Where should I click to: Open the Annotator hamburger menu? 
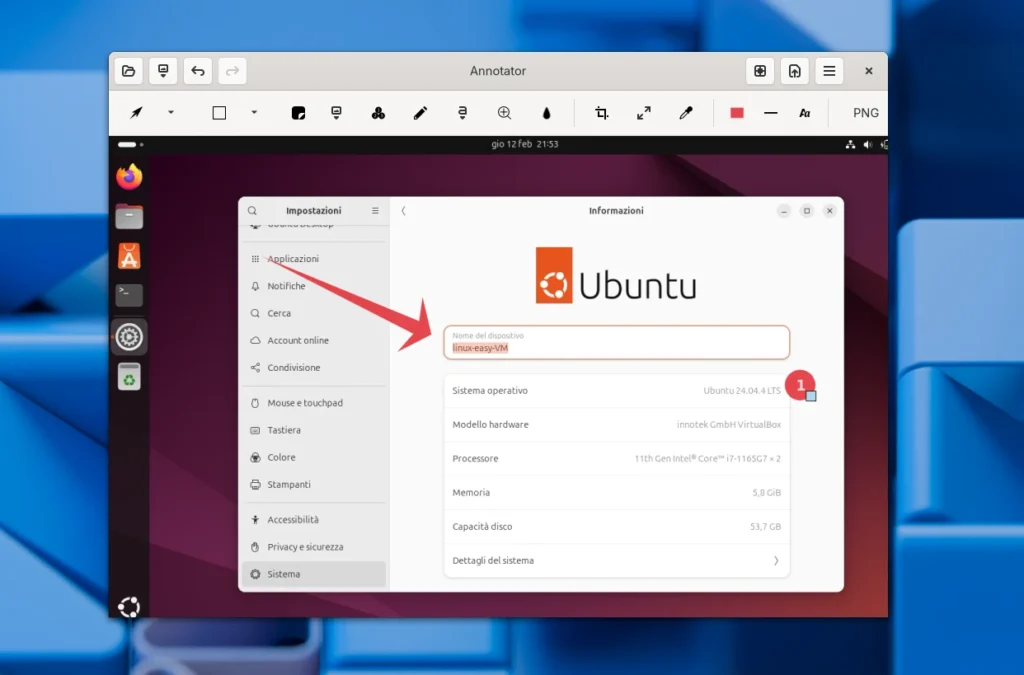pyautogui.click(x=829, y=70)
